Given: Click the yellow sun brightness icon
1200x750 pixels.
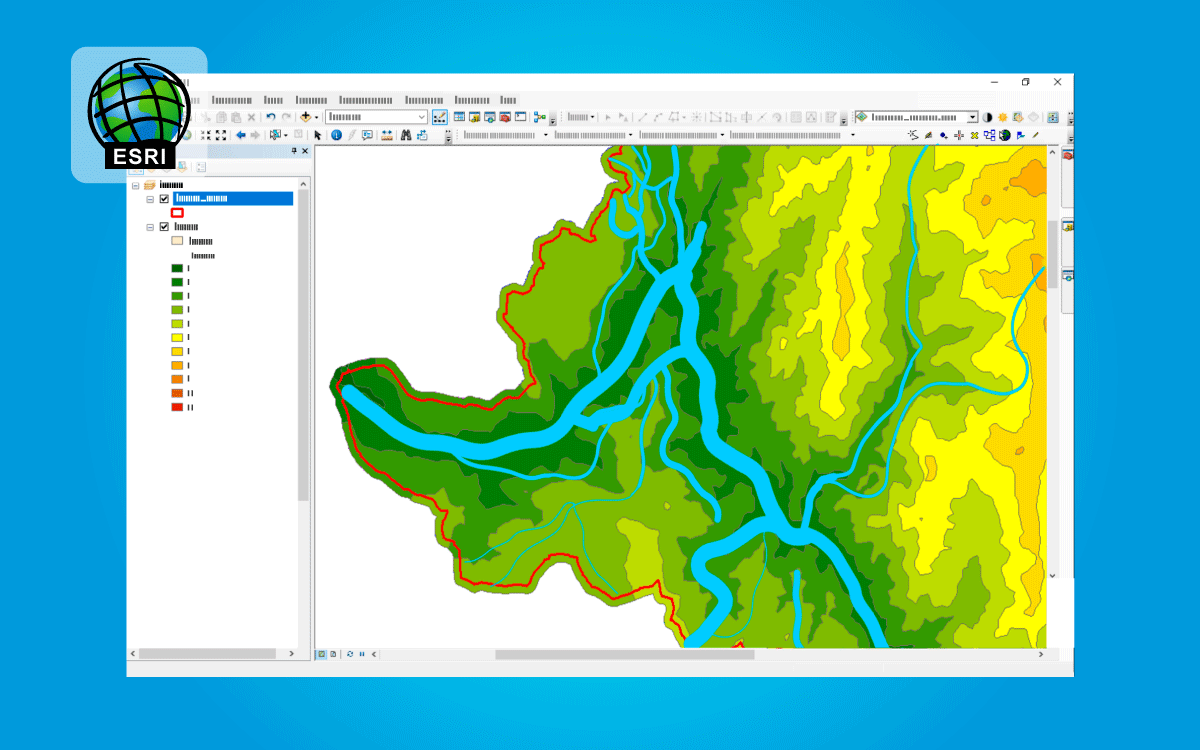Looking at the screenshot, I should coord(1002,117).
